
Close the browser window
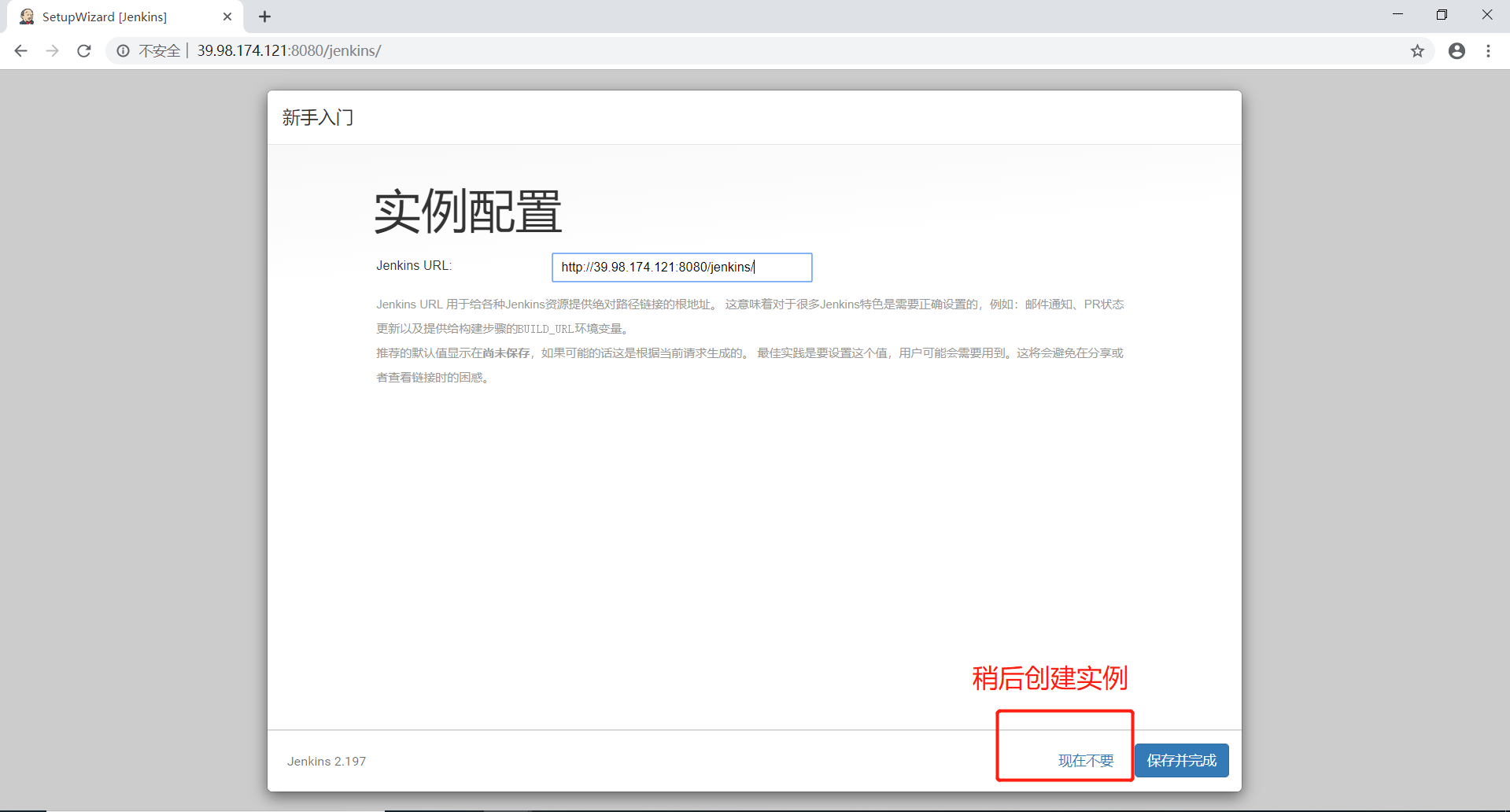point(1486,15)
